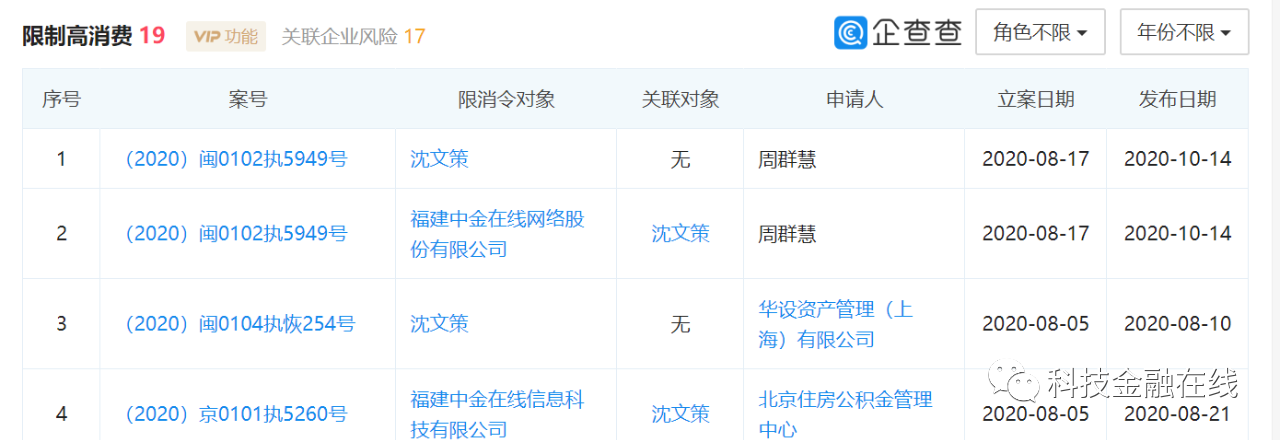The height and width of the screenshot is (440, 1280).
Task: Open the 角色不限 dropdown
Action: pos(1040,32)
